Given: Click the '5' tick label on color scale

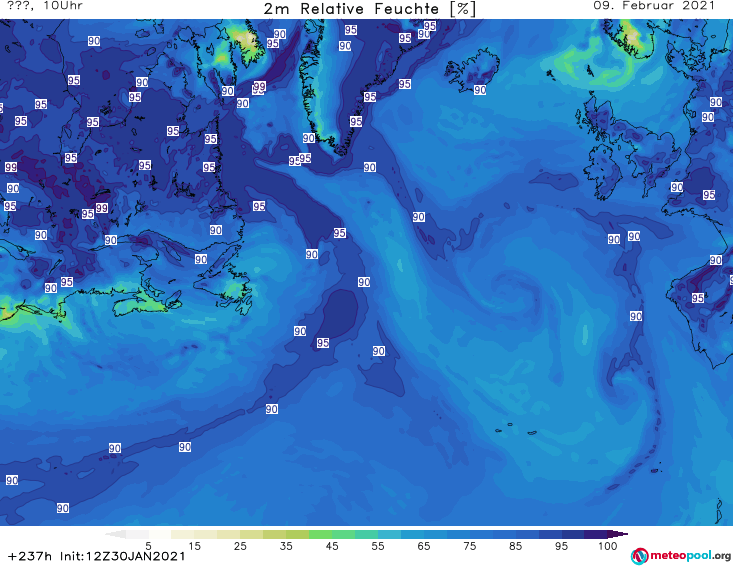Looking at the screenshot, I should (x=148, y=546).
